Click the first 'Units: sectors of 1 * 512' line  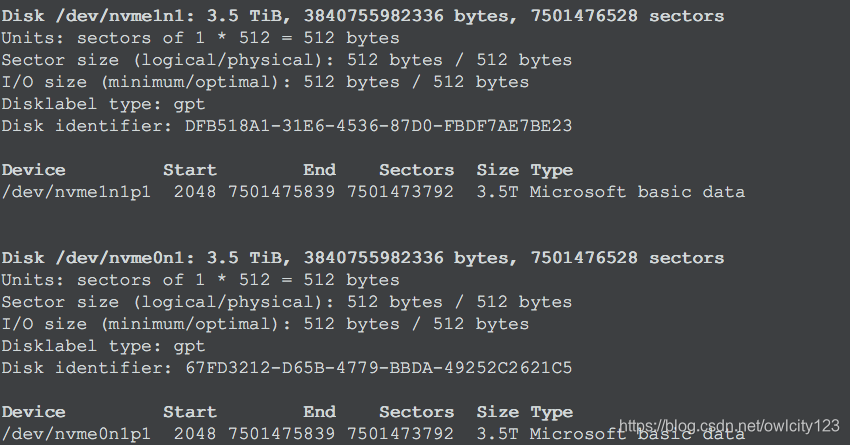point(200,38)
